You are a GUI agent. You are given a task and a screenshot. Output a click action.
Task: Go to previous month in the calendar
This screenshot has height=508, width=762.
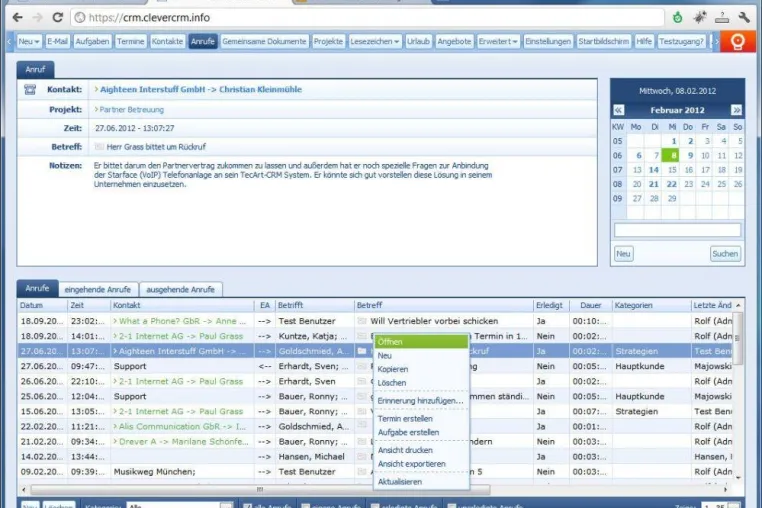(x=618, y=110)
